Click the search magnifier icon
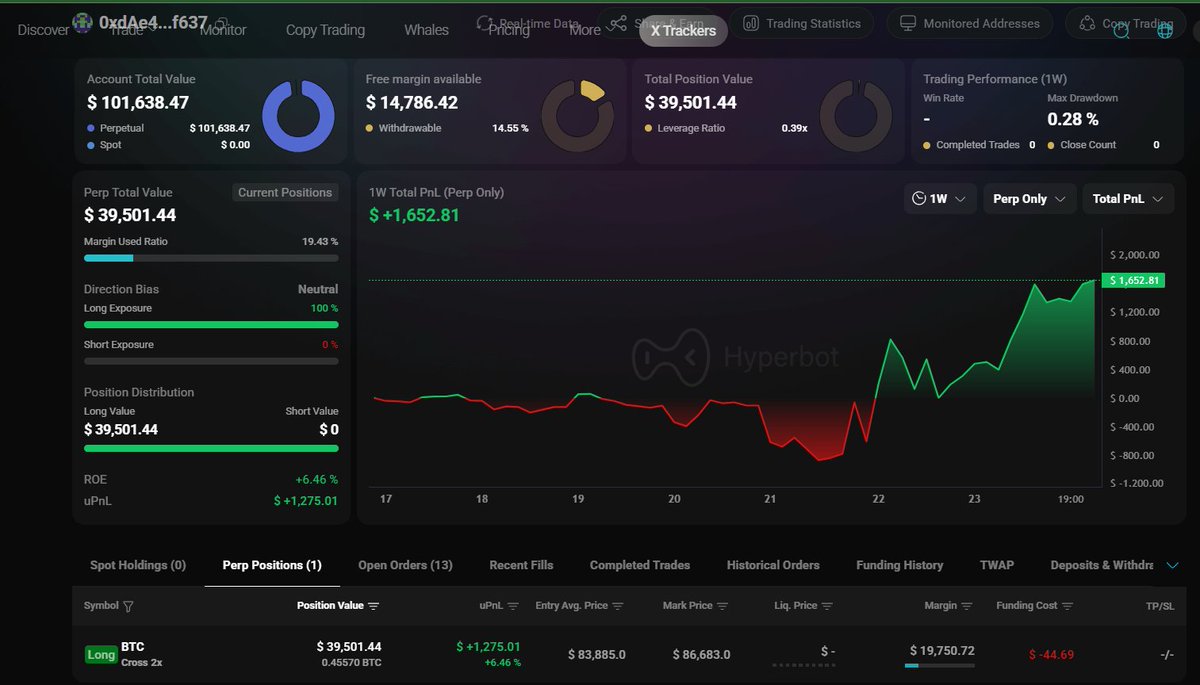 pyautogui.click(x=1121, y=31)
